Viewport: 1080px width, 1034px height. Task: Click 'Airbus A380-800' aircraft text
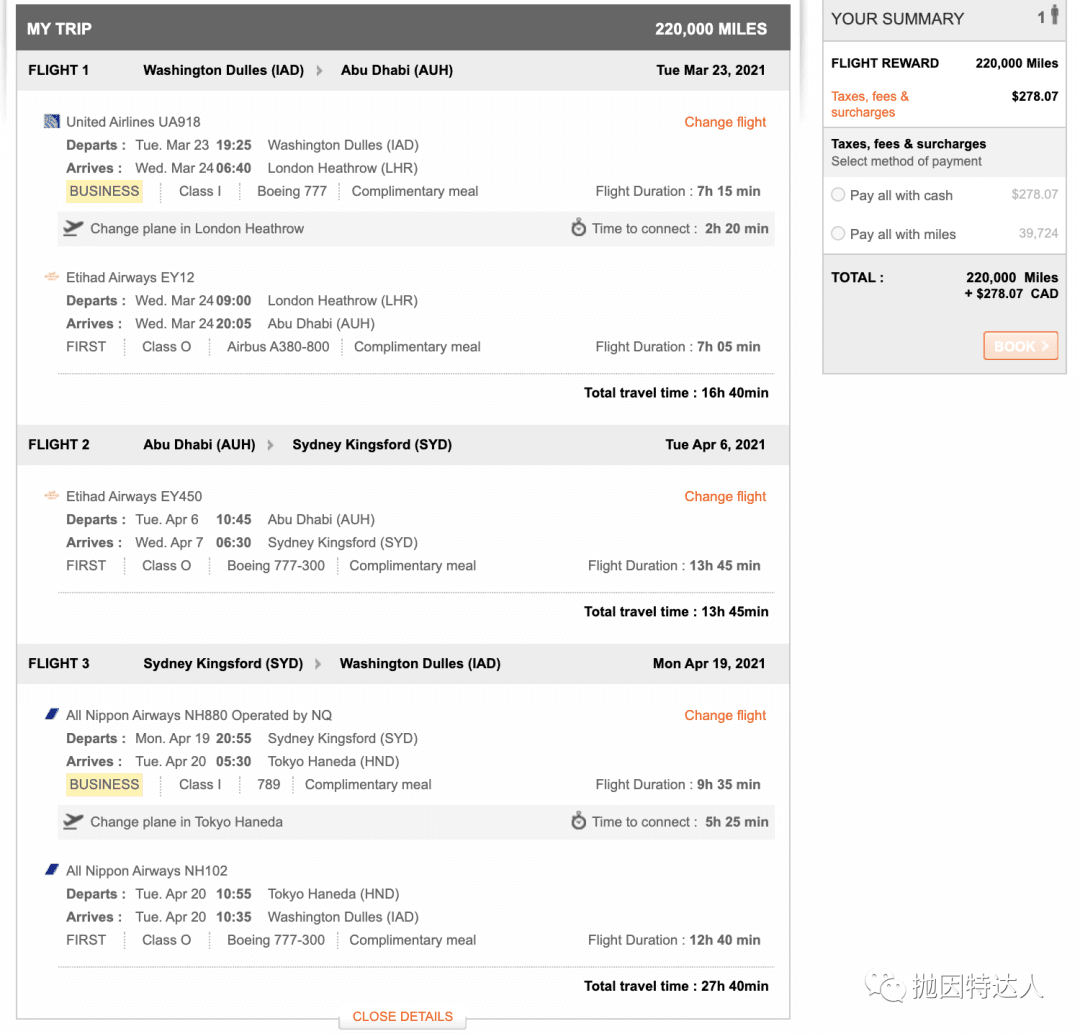pos(278,347)
